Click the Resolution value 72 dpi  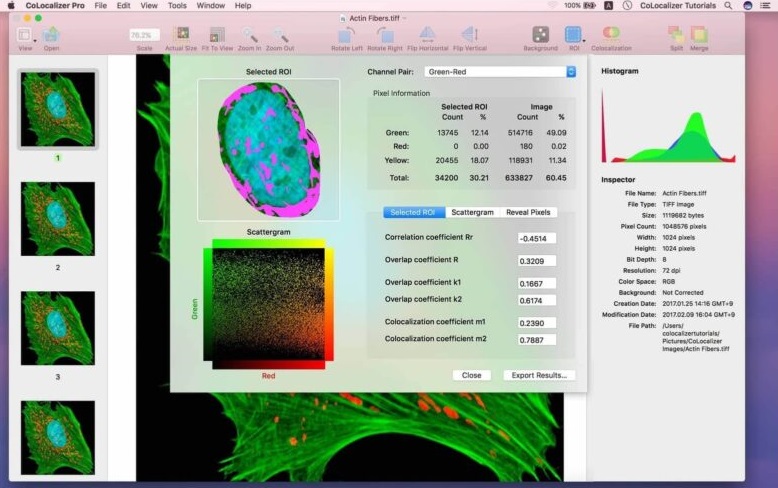671,271
